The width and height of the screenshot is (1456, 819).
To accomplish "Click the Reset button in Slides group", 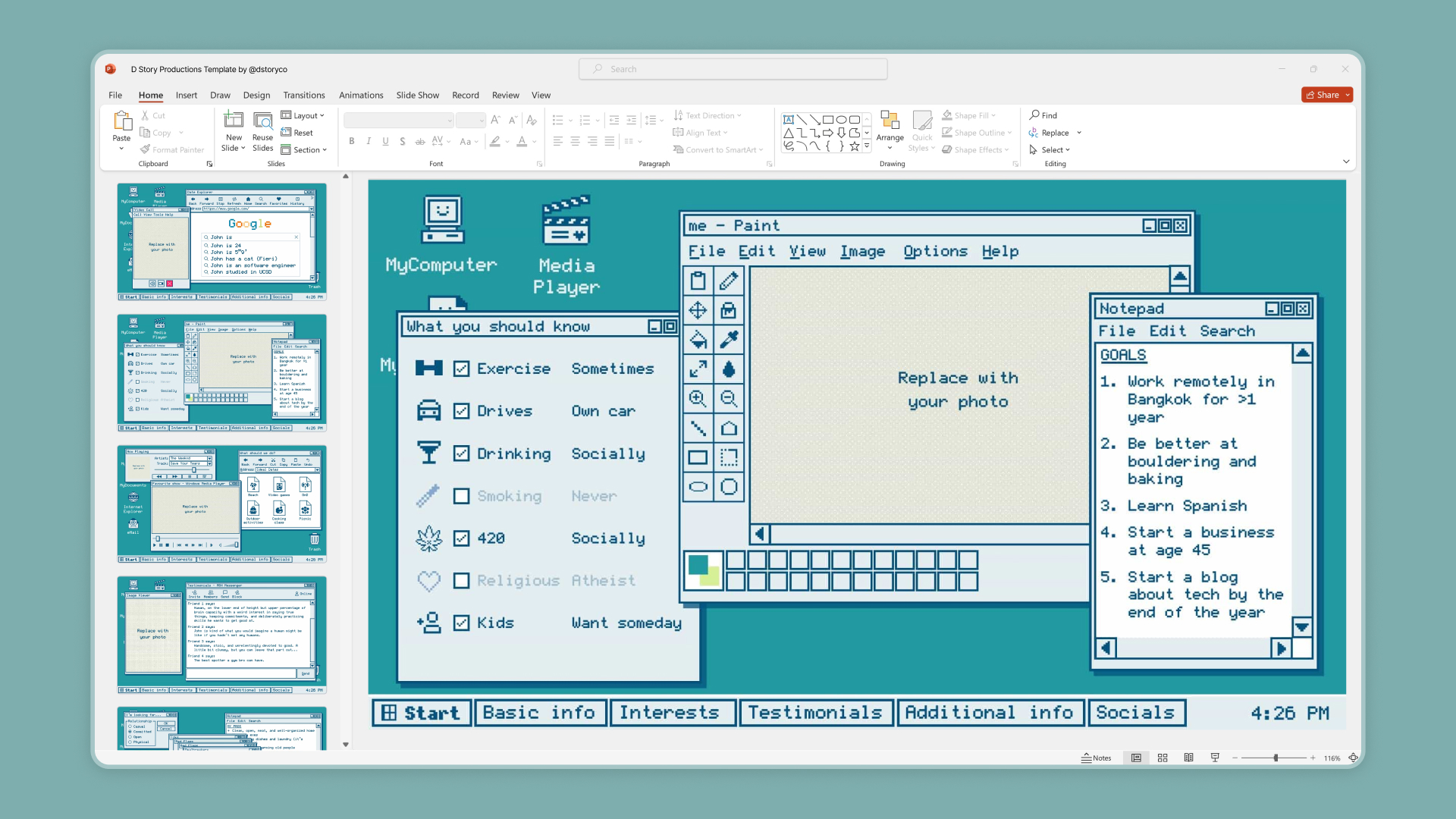I will click(x=299, y=132).
